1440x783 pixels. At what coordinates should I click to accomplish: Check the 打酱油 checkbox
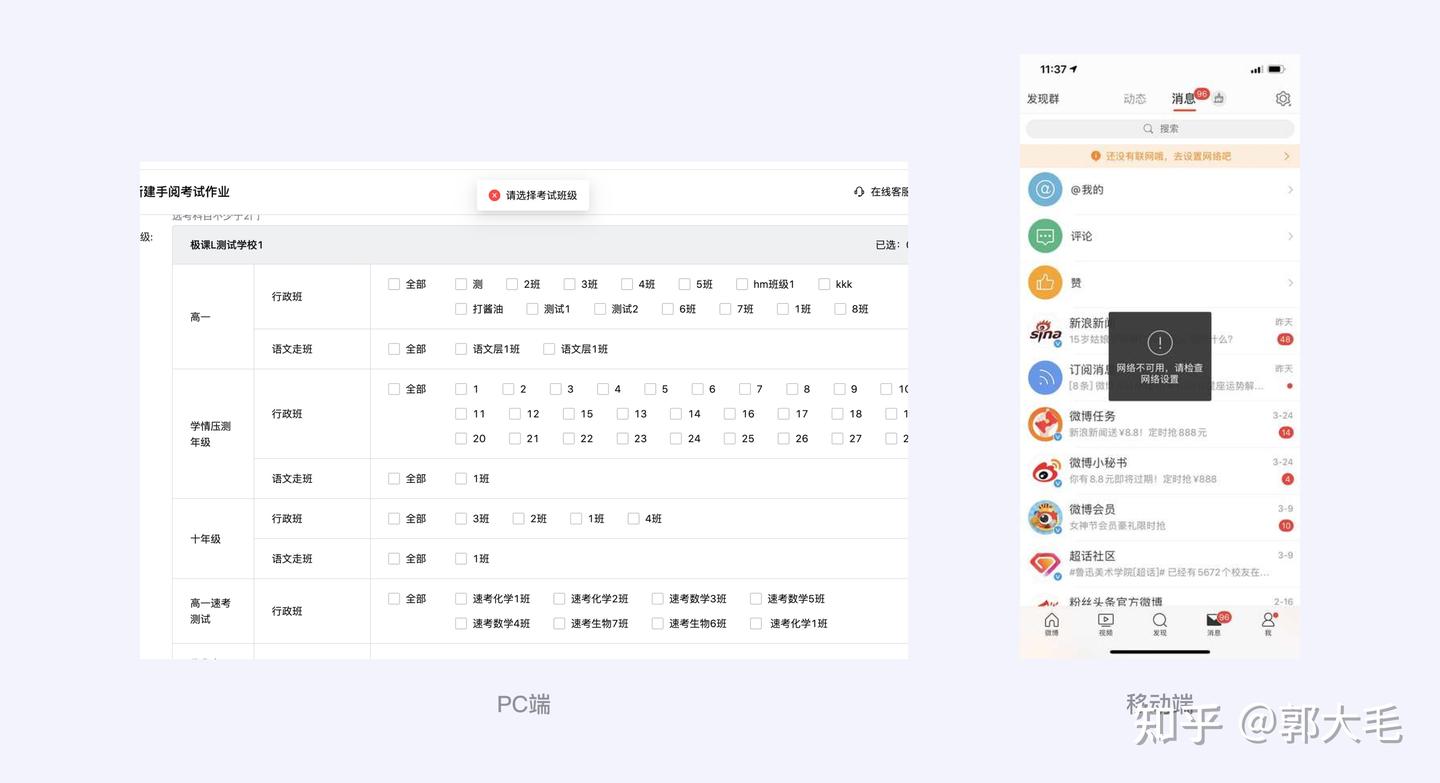coord(461,309)
